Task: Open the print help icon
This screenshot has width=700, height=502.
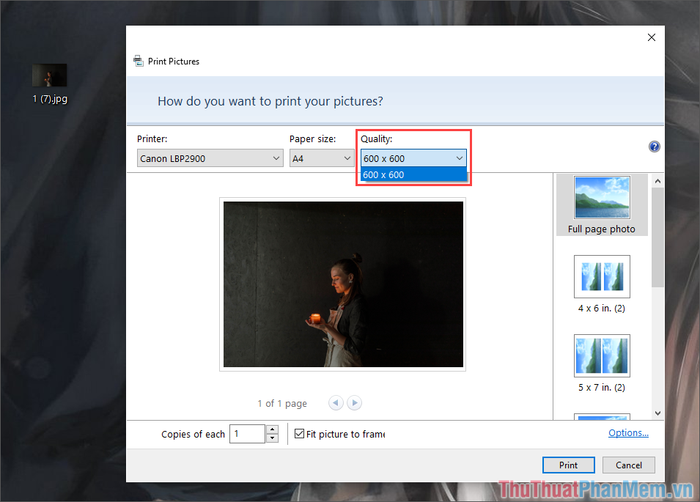Action: point(654,146)
